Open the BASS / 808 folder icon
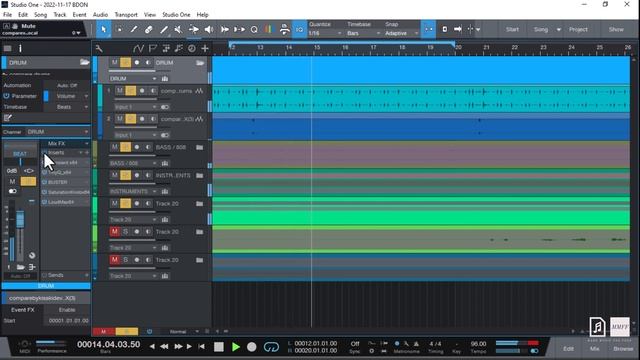This screenshot has height=360, width=640. [200, 147]
